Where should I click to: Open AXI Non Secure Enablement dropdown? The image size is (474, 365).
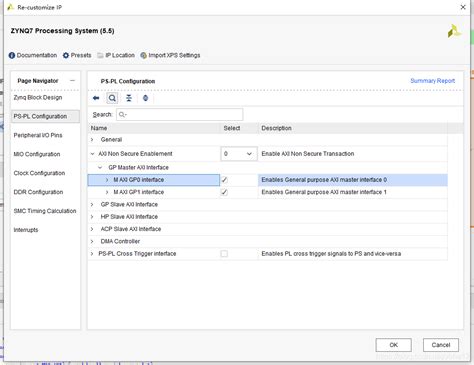239,154
